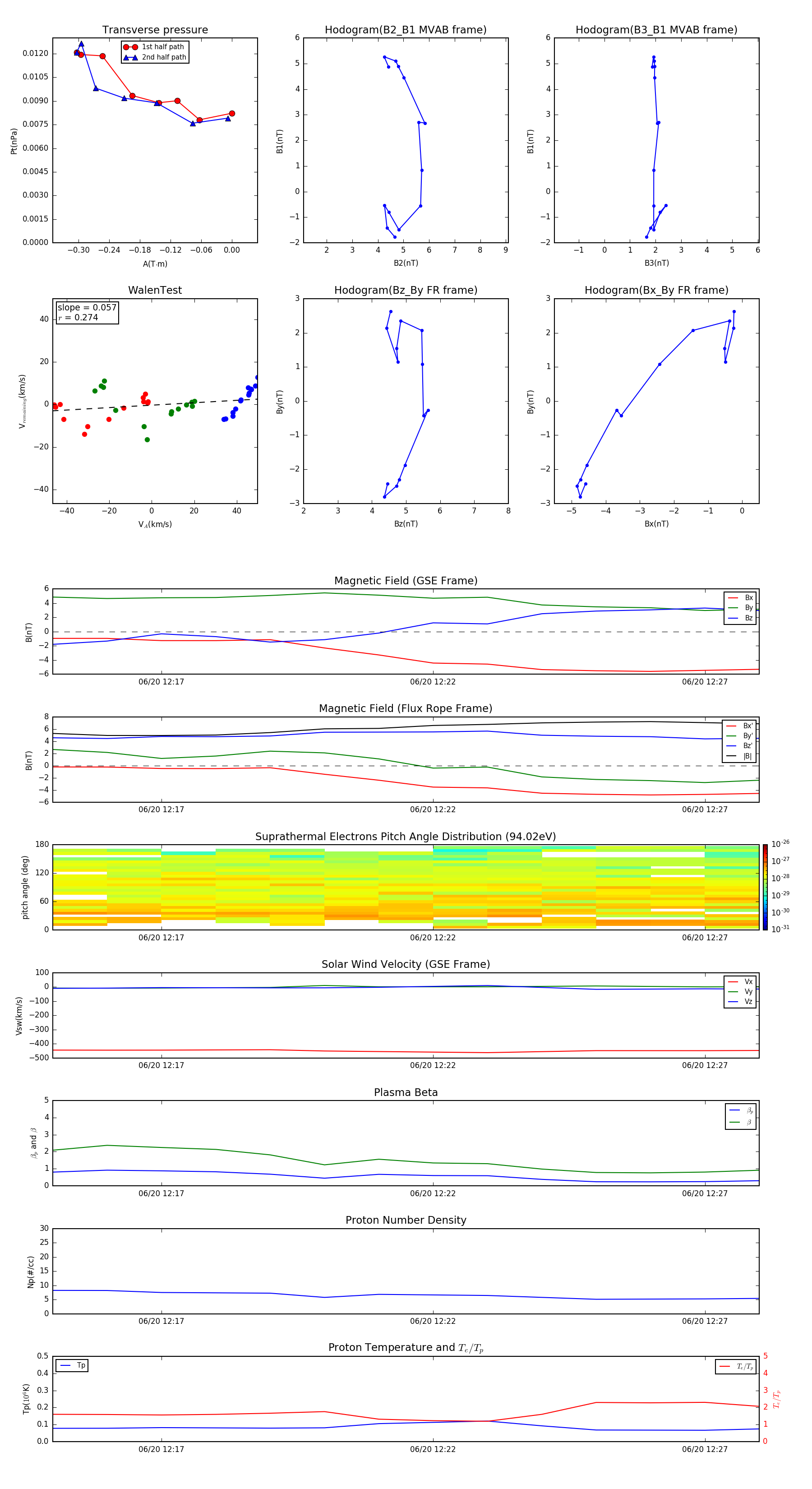This screenshot has height=1489, width=812.
Task: Click the Te/Tp legend box in temperature panel
Action: 735,1366
